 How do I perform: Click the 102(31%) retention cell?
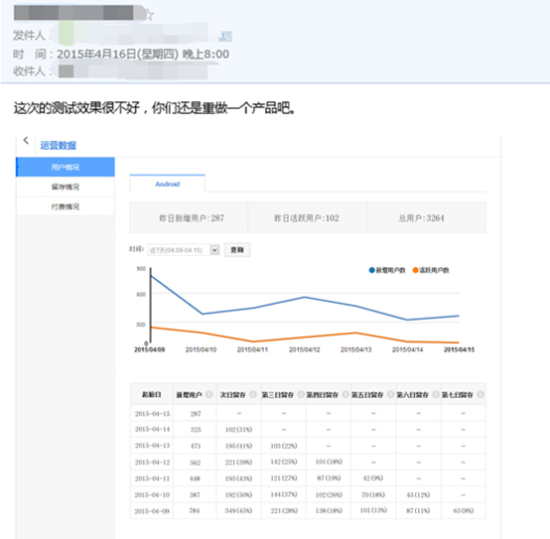tap(239, 429)
